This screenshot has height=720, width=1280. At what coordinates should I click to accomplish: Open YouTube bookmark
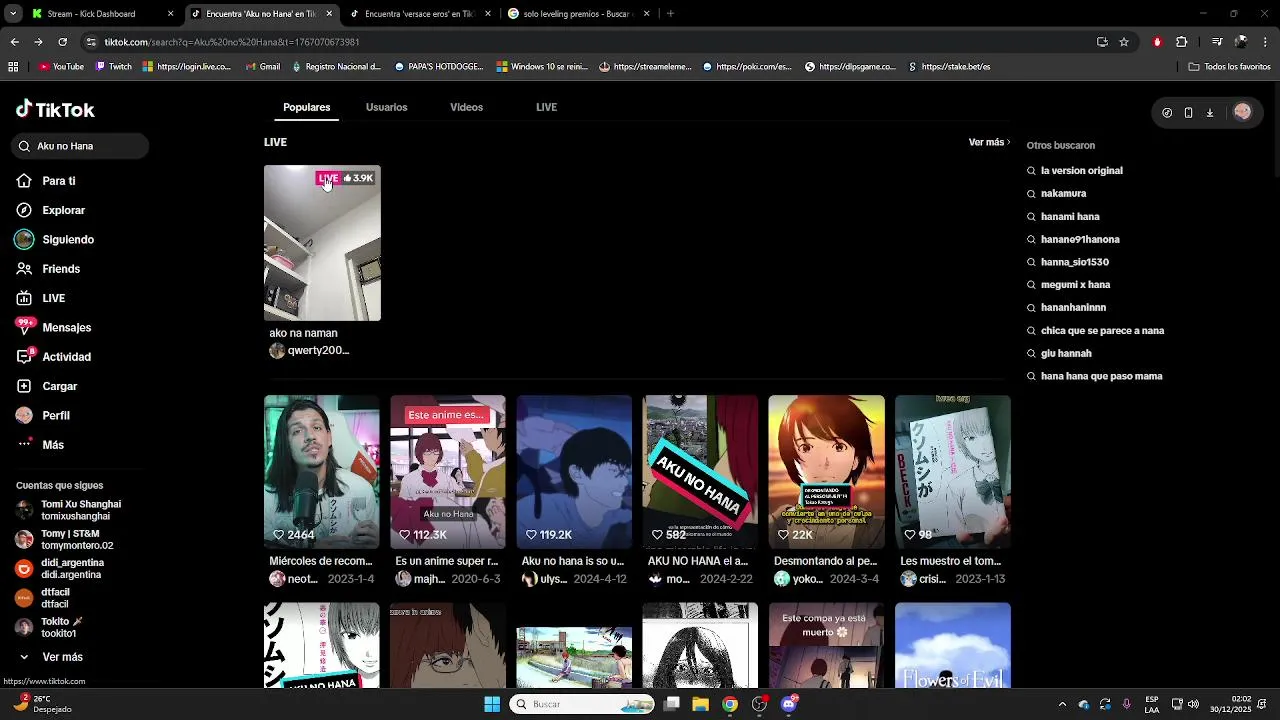pos(61,67)
